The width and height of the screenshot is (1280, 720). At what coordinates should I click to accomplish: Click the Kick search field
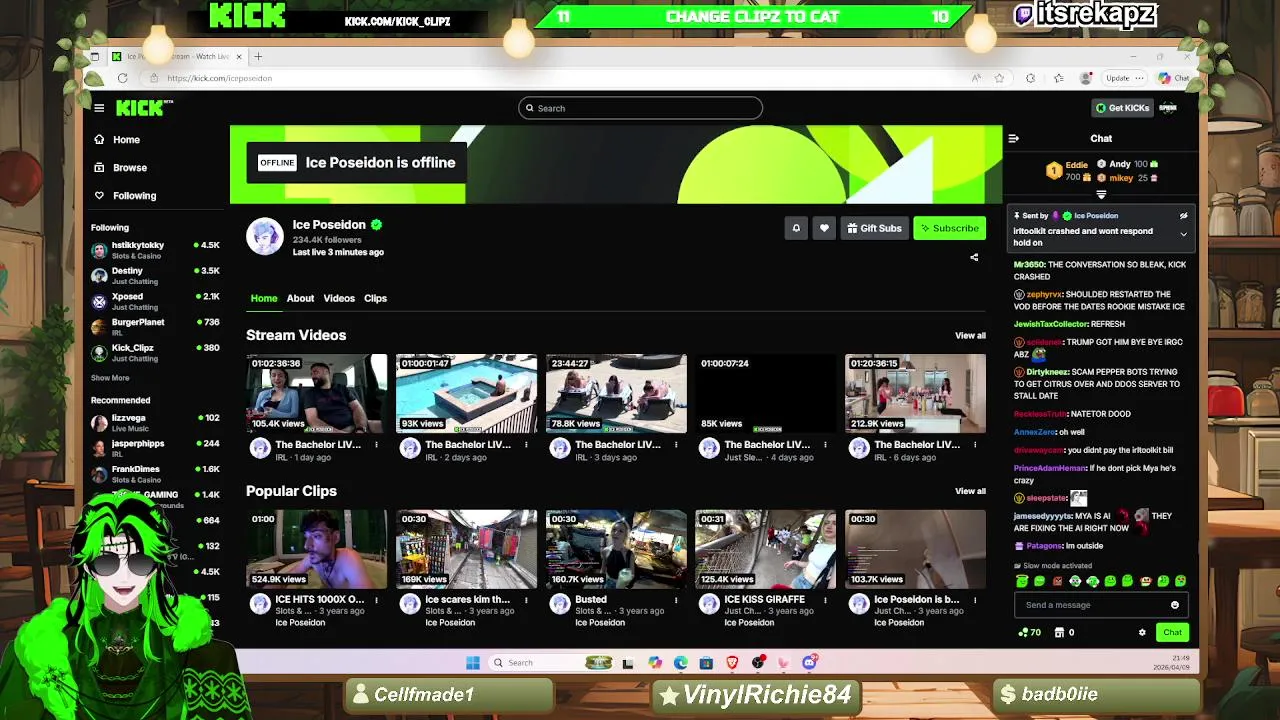640,108
